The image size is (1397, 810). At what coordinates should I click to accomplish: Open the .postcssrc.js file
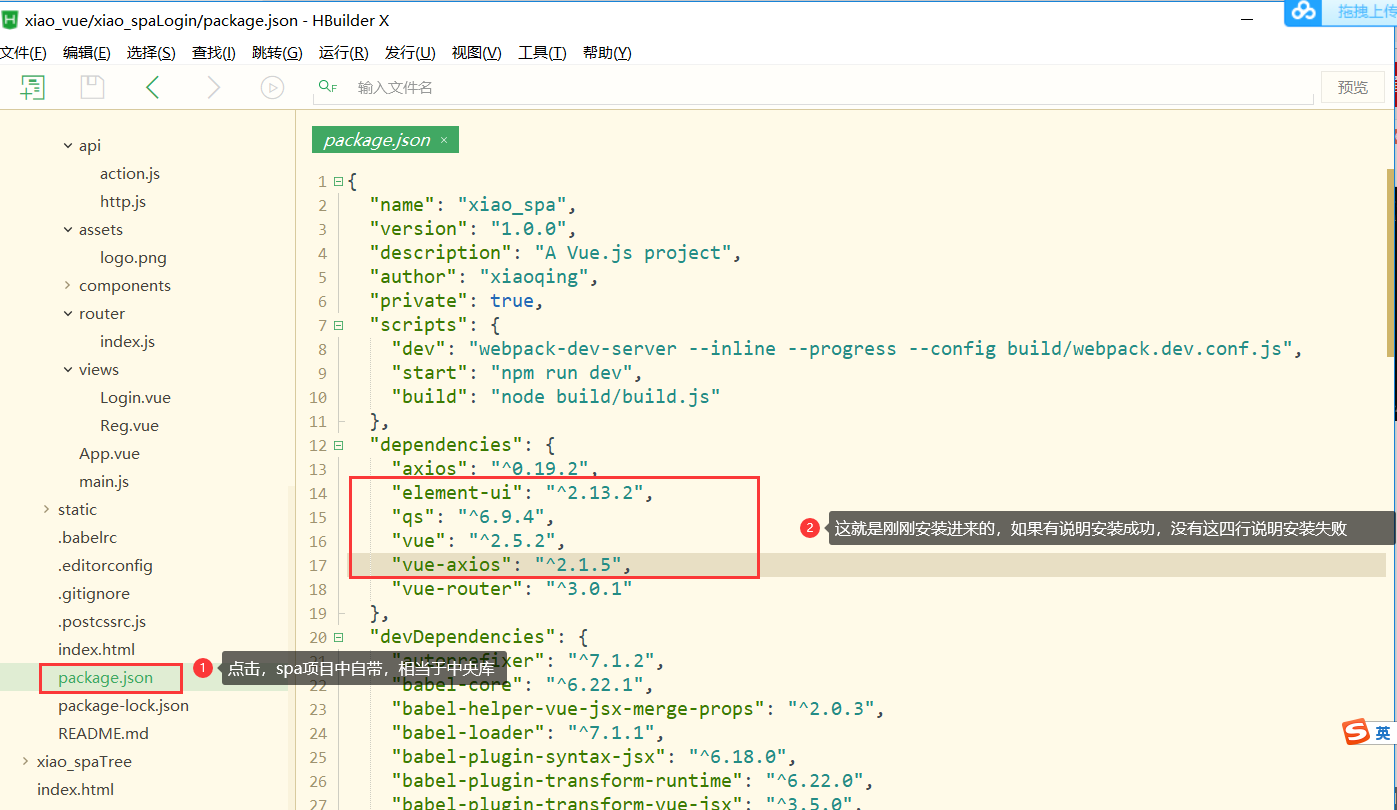pos(102,621)
